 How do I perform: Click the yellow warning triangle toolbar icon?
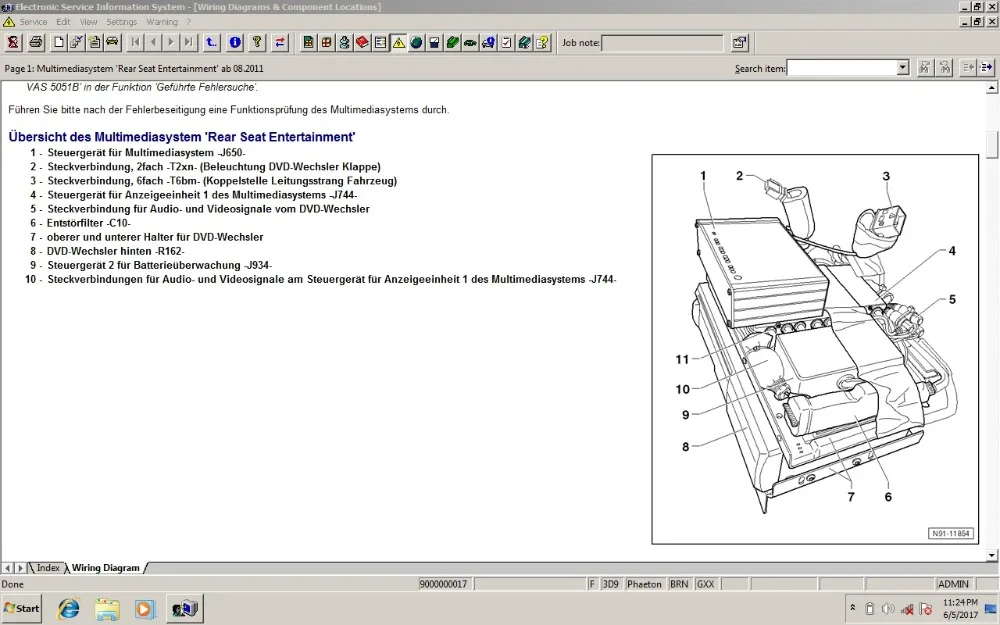399,43
